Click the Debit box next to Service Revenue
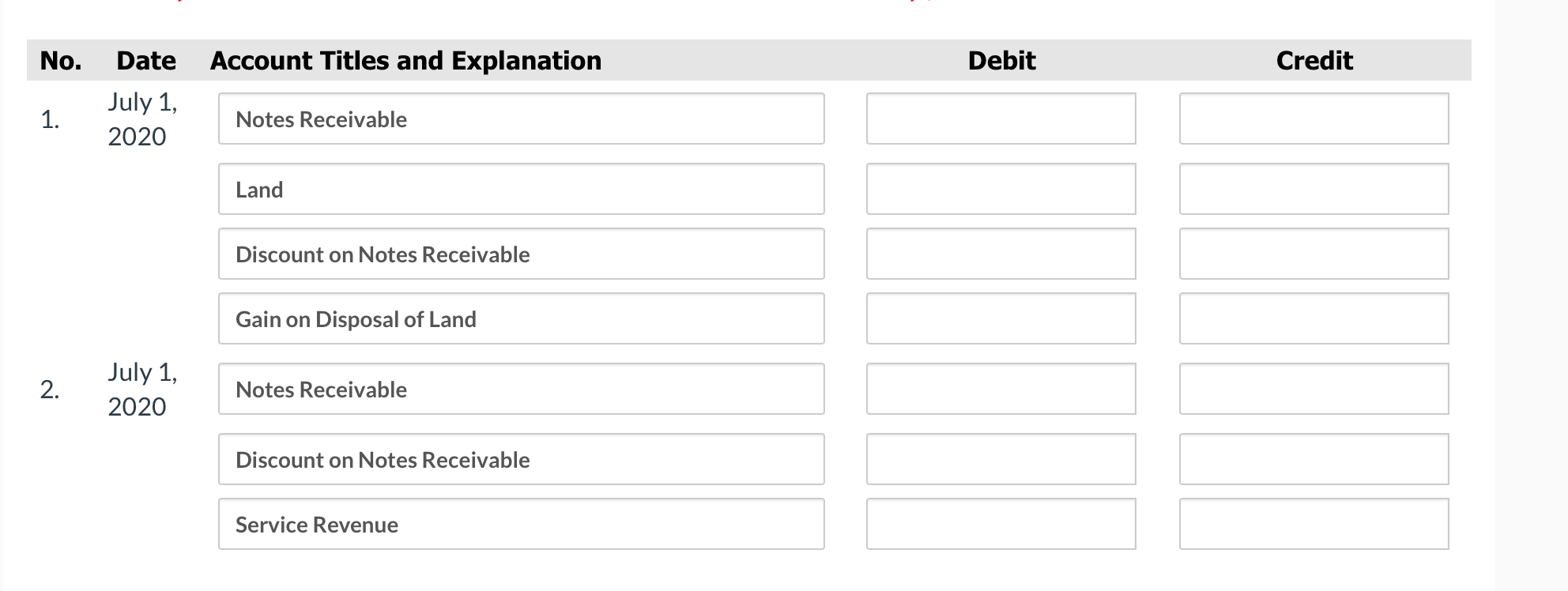 (x=1000, y=523)
